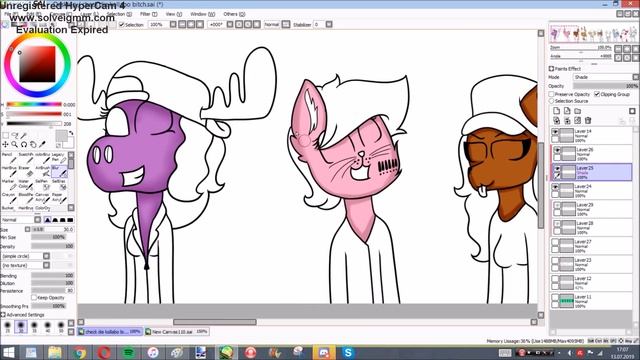Open Spotify from the taskbar
Viewport: 640px width, 360px height.
pyautogui.click(x=129, y=353)
